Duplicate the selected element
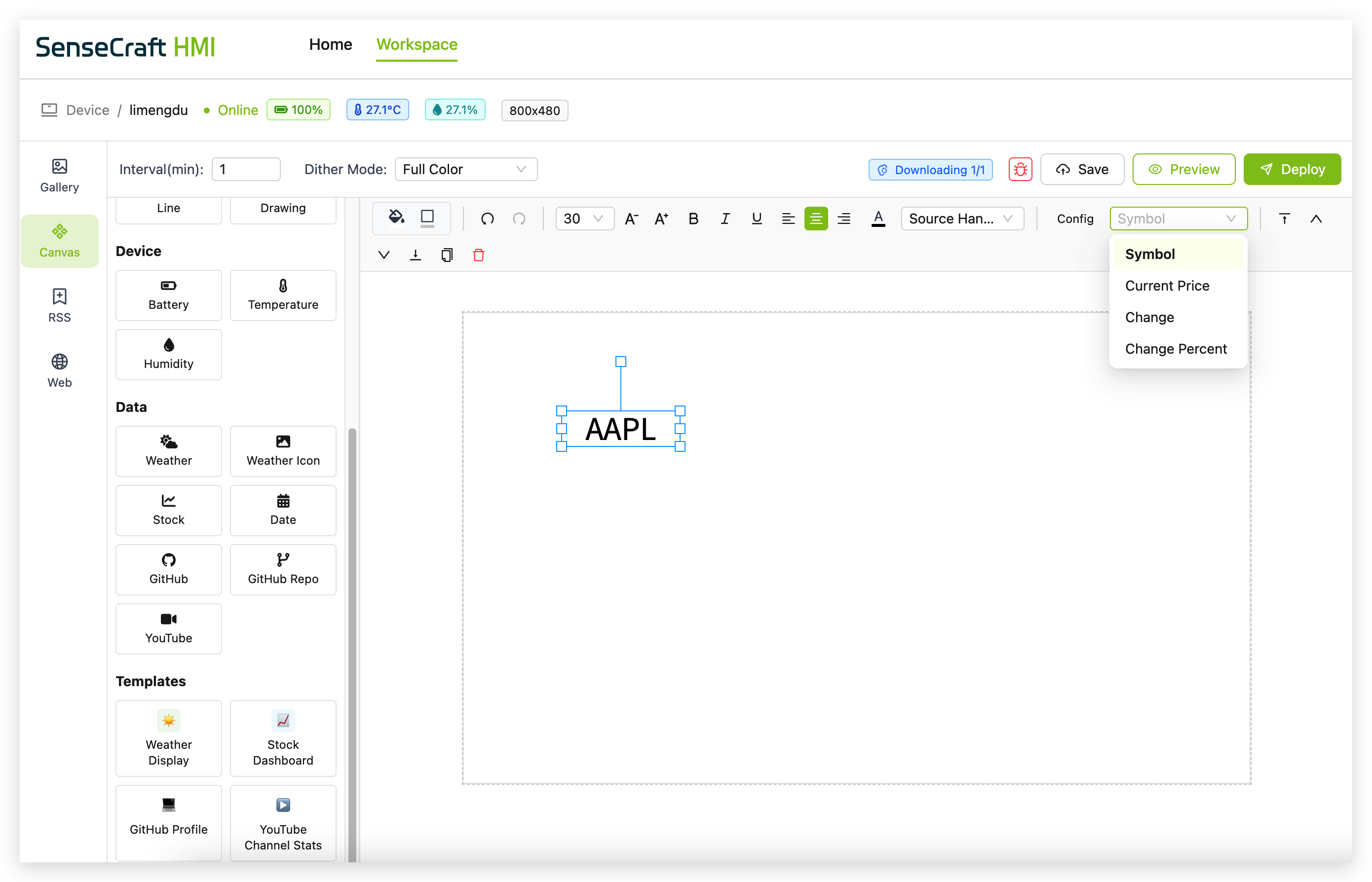 447,255
